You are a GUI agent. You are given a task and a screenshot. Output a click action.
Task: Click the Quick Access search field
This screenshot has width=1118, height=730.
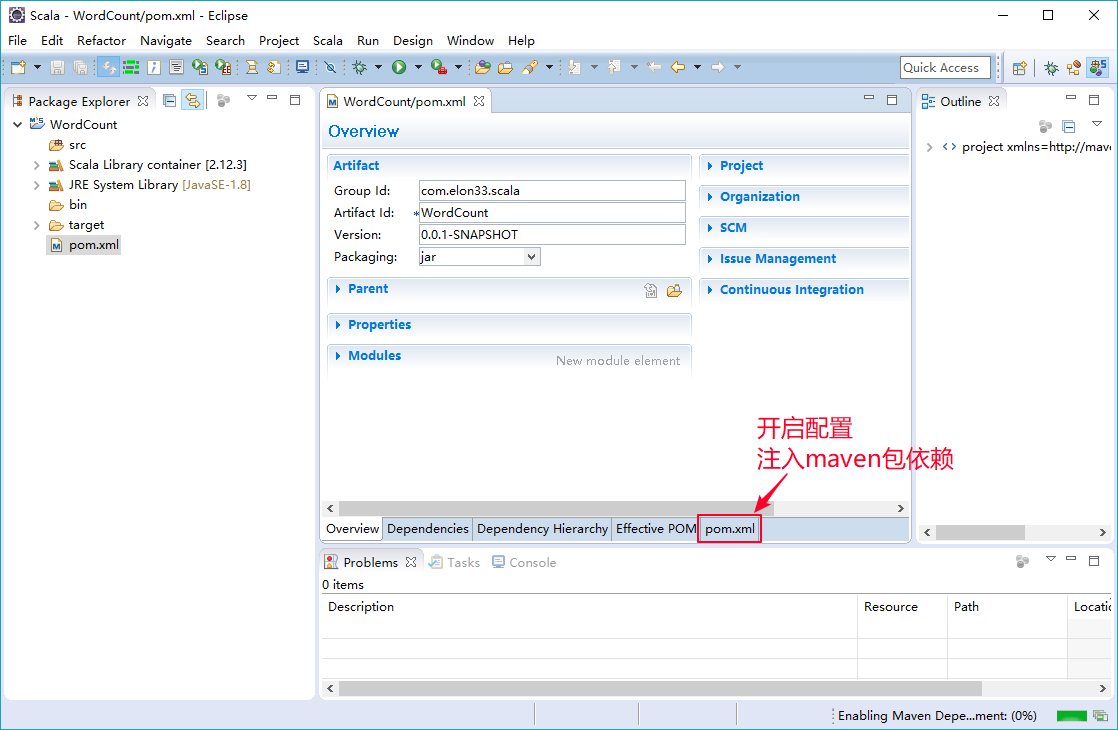coord(945,68)
